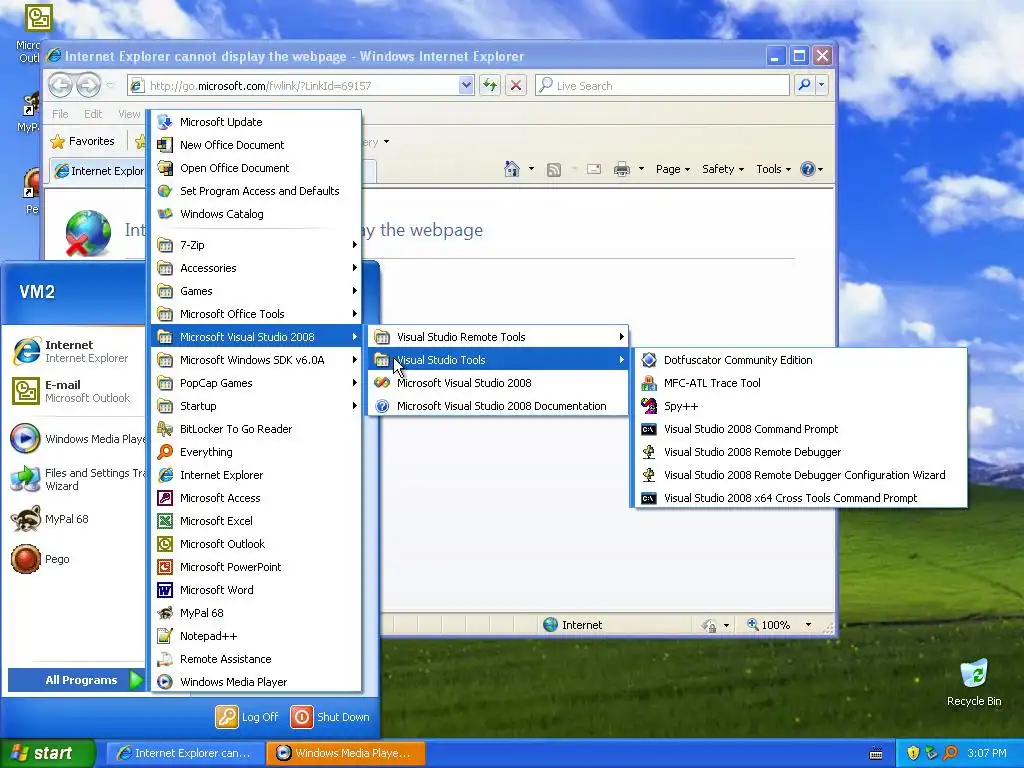Open the IE Tools menu

tap(773, 169)
